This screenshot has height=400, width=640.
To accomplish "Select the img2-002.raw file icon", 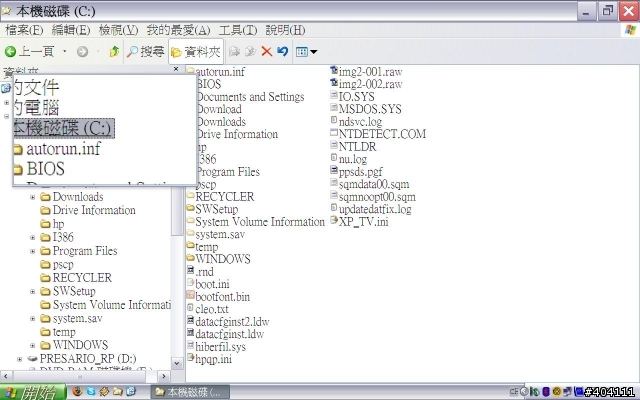I will point(334,83).
